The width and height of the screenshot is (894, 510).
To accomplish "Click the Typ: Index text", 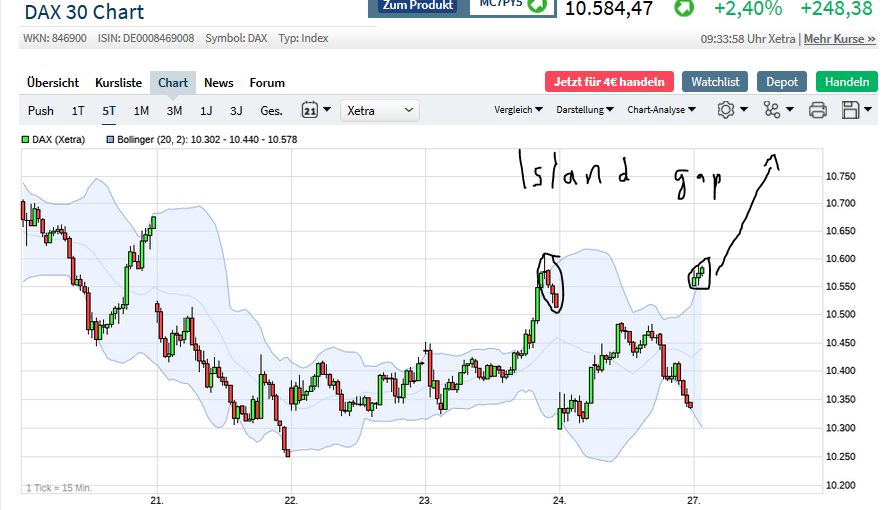I will (x=303, y=38).
